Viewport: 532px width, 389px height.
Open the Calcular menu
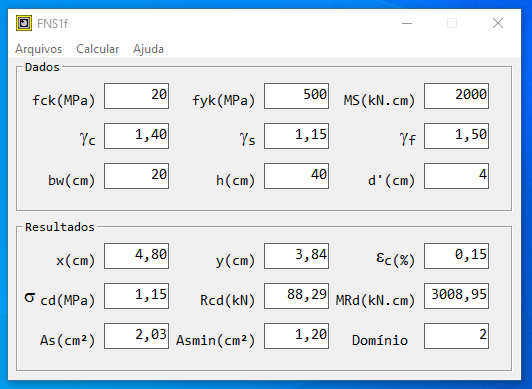(x=98, y=49)
